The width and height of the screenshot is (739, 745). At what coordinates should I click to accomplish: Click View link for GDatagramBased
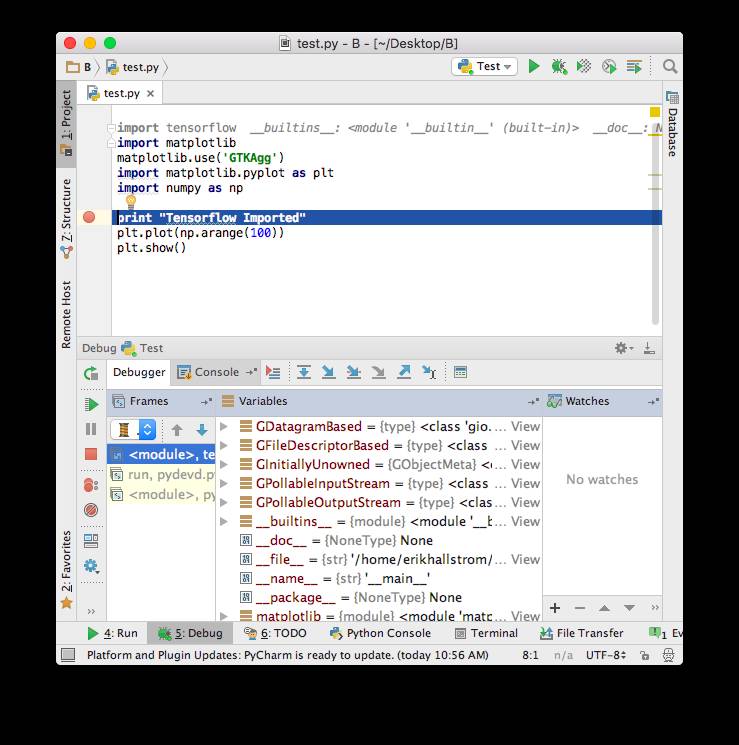pos(525,427)
